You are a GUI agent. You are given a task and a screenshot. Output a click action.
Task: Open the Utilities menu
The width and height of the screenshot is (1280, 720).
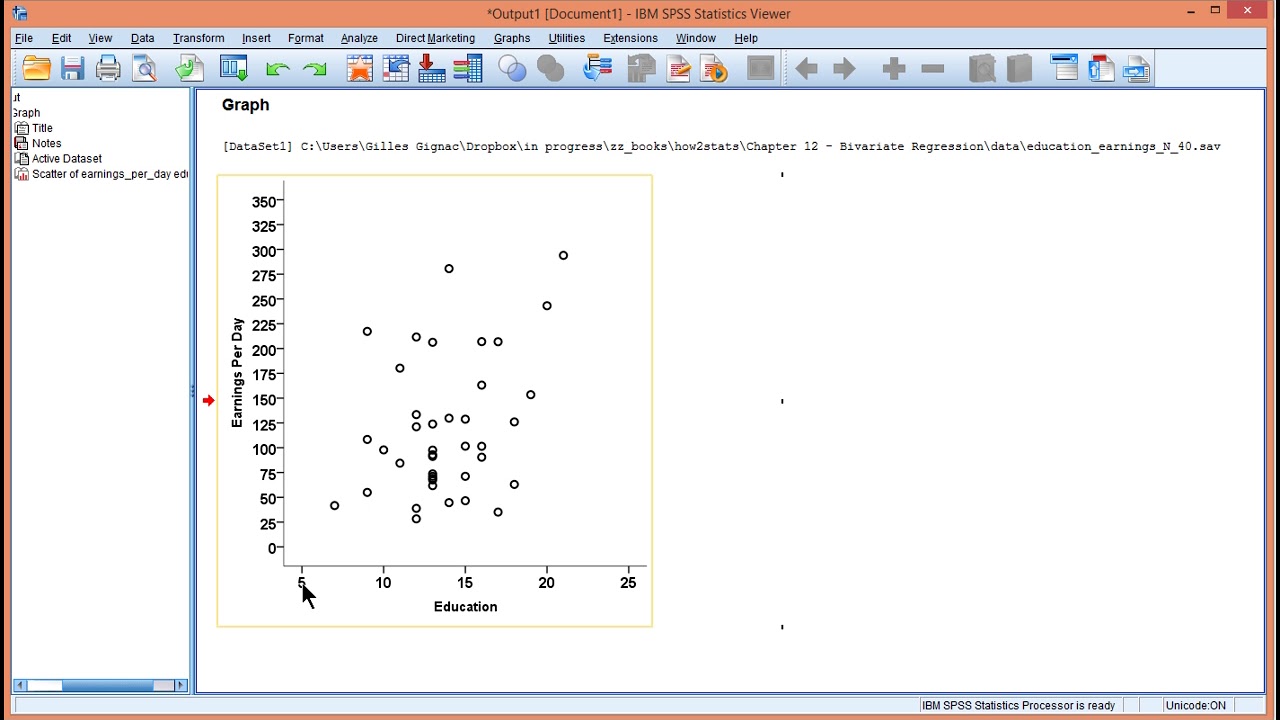pos(566,38)
